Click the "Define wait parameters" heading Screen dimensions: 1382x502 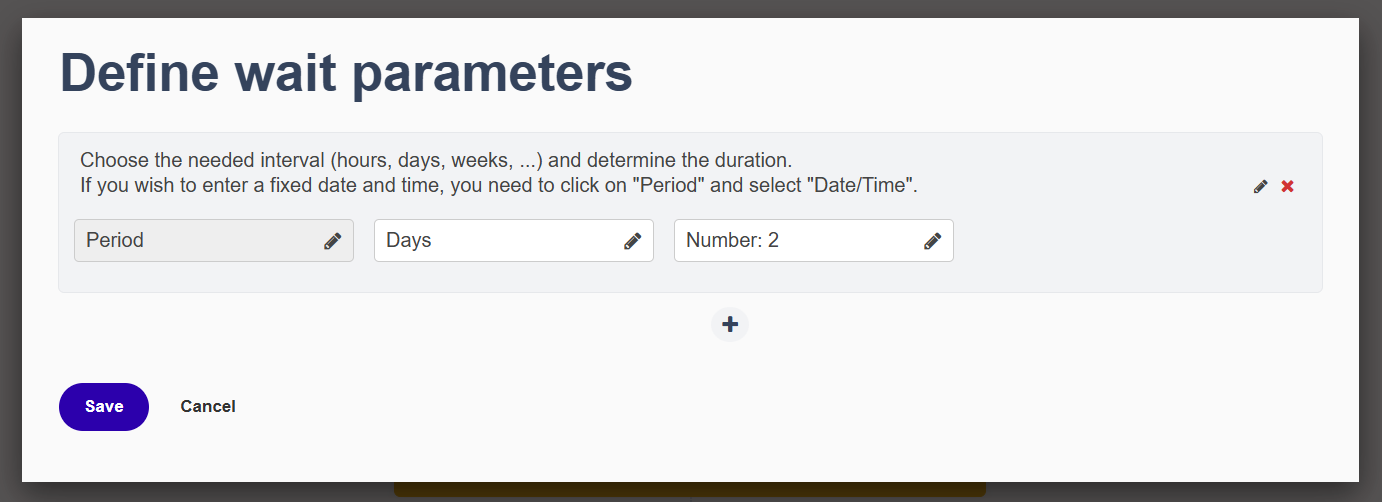click(x=346, y=73)
